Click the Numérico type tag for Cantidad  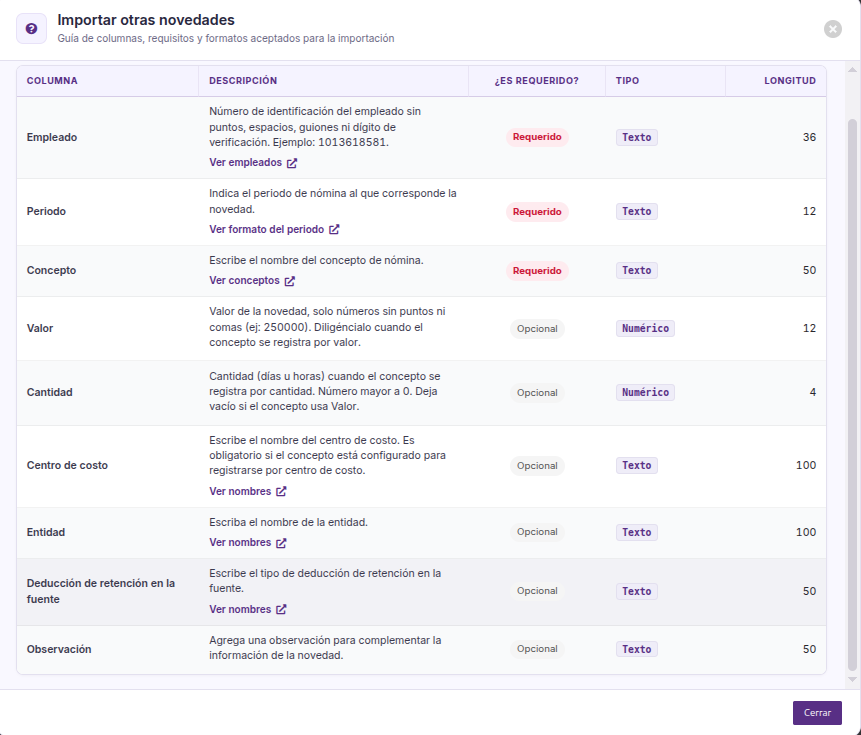coord(645,392)
